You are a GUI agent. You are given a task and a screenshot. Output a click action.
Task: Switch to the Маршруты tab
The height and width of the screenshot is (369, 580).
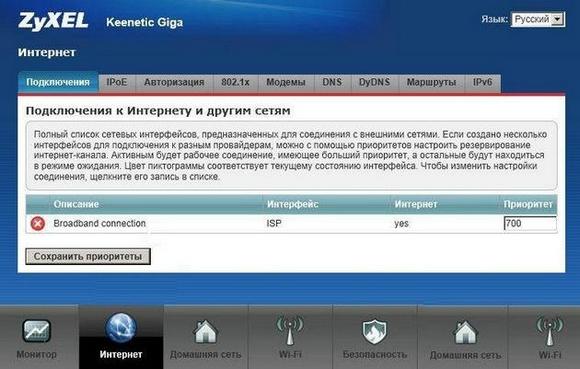[431, 82]
